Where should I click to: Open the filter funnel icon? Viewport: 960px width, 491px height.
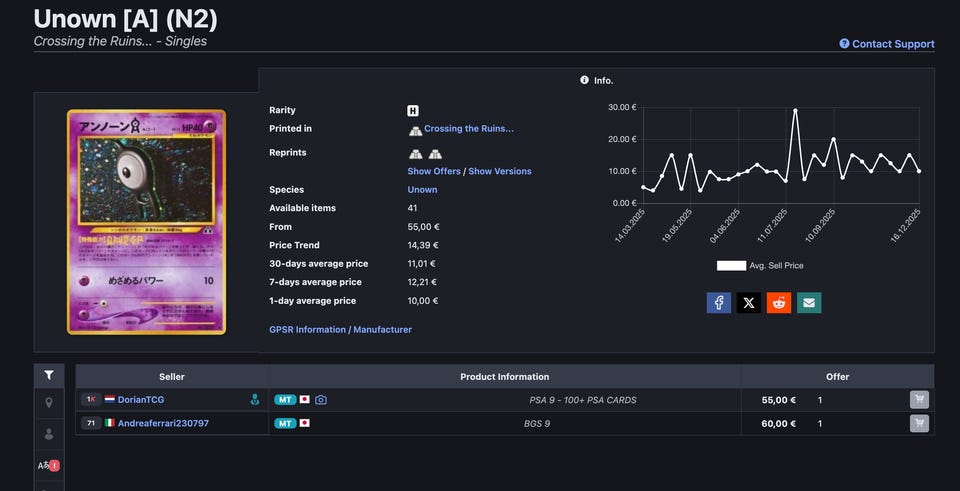click(49, 375)
